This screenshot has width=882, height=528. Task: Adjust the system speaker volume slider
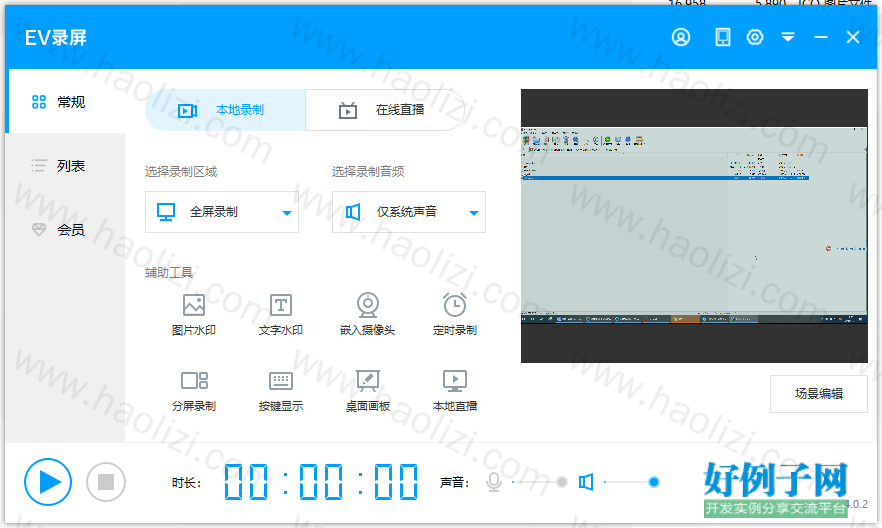point(631,482)
